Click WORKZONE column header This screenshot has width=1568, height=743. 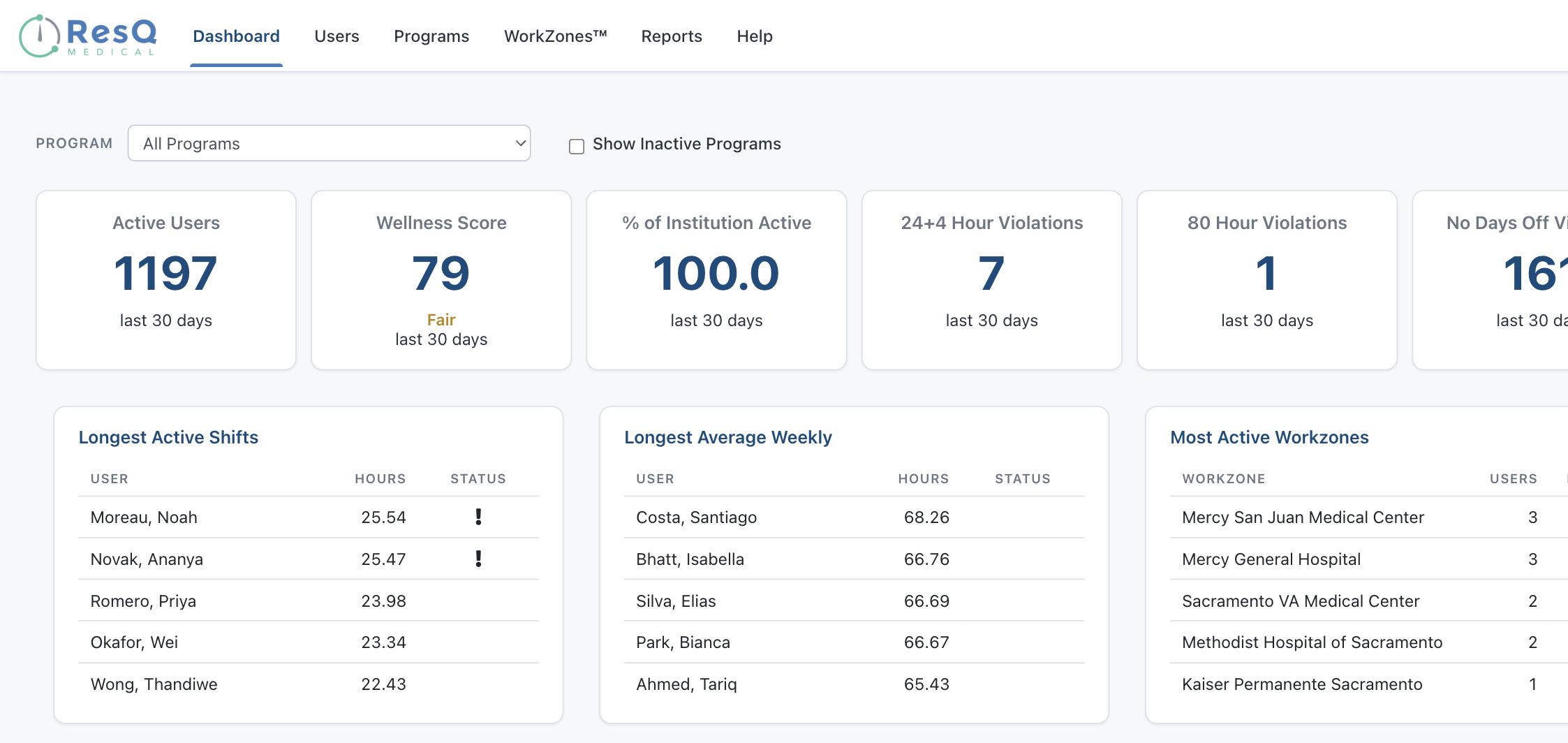pos(1224,478)
